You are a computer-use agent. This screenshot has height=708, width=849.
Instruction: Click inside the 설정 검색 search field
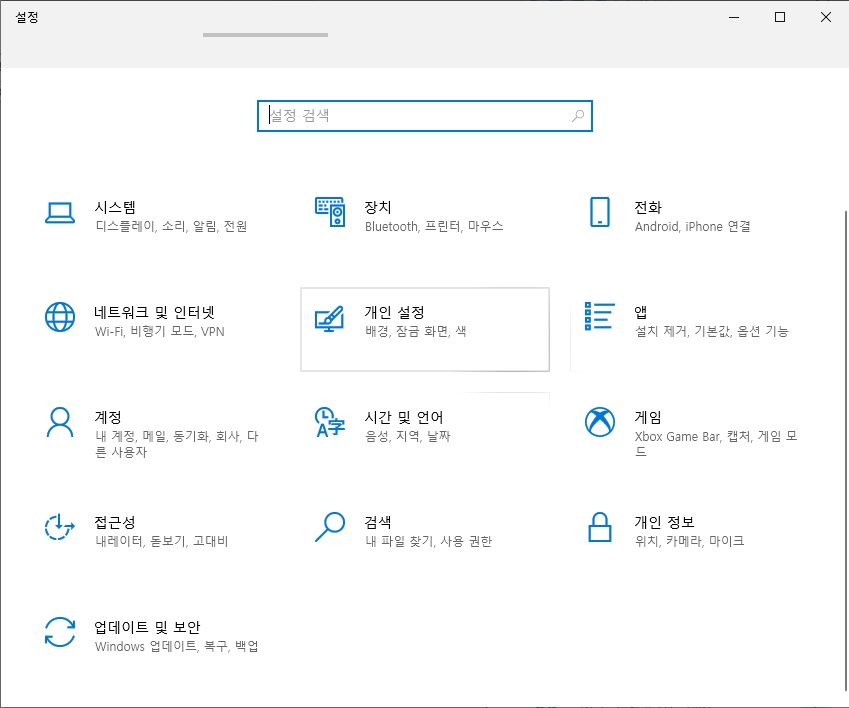(400, 116)
